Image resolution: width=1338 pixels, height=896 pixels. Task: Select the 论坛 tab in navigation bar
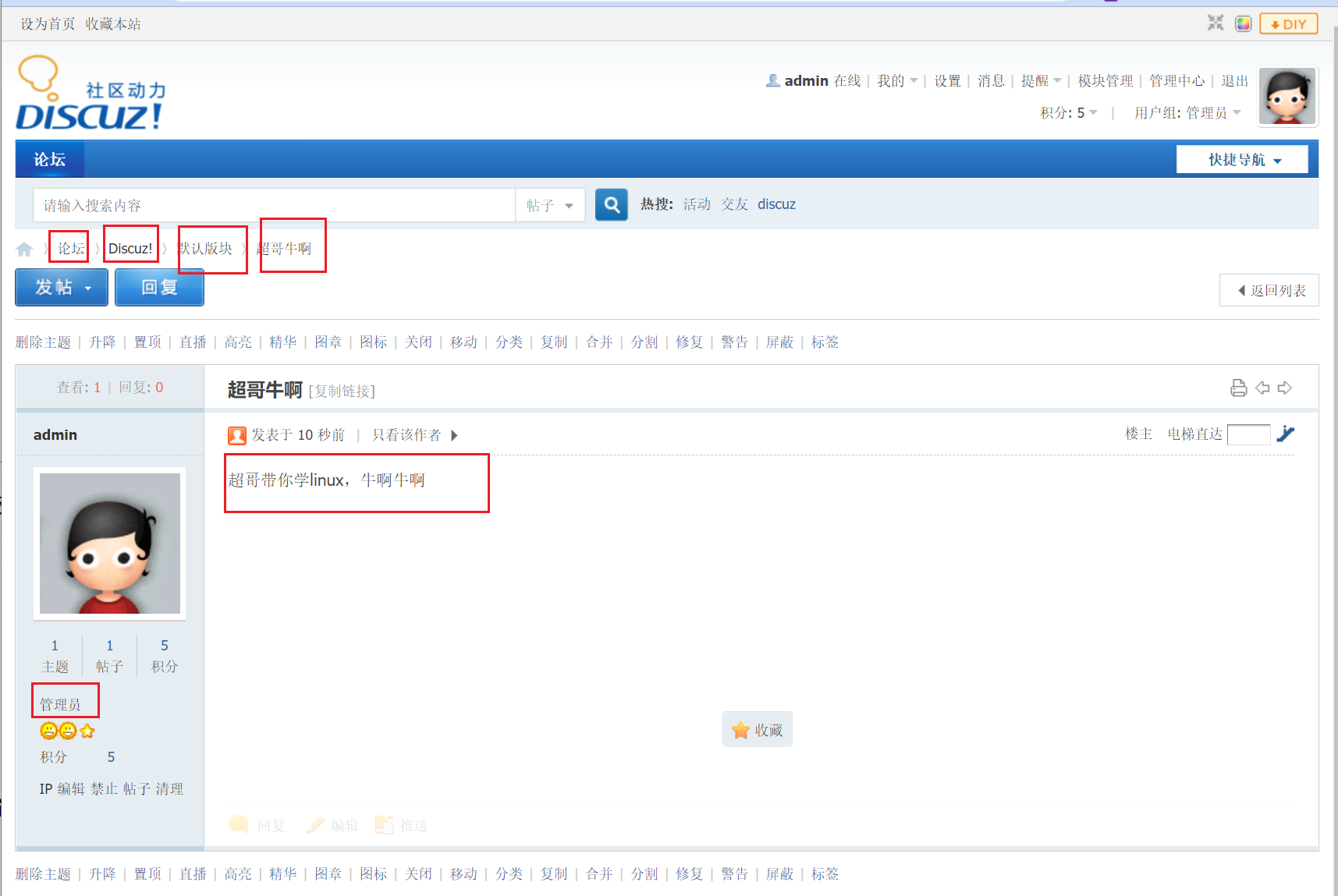tap(49, 160)
